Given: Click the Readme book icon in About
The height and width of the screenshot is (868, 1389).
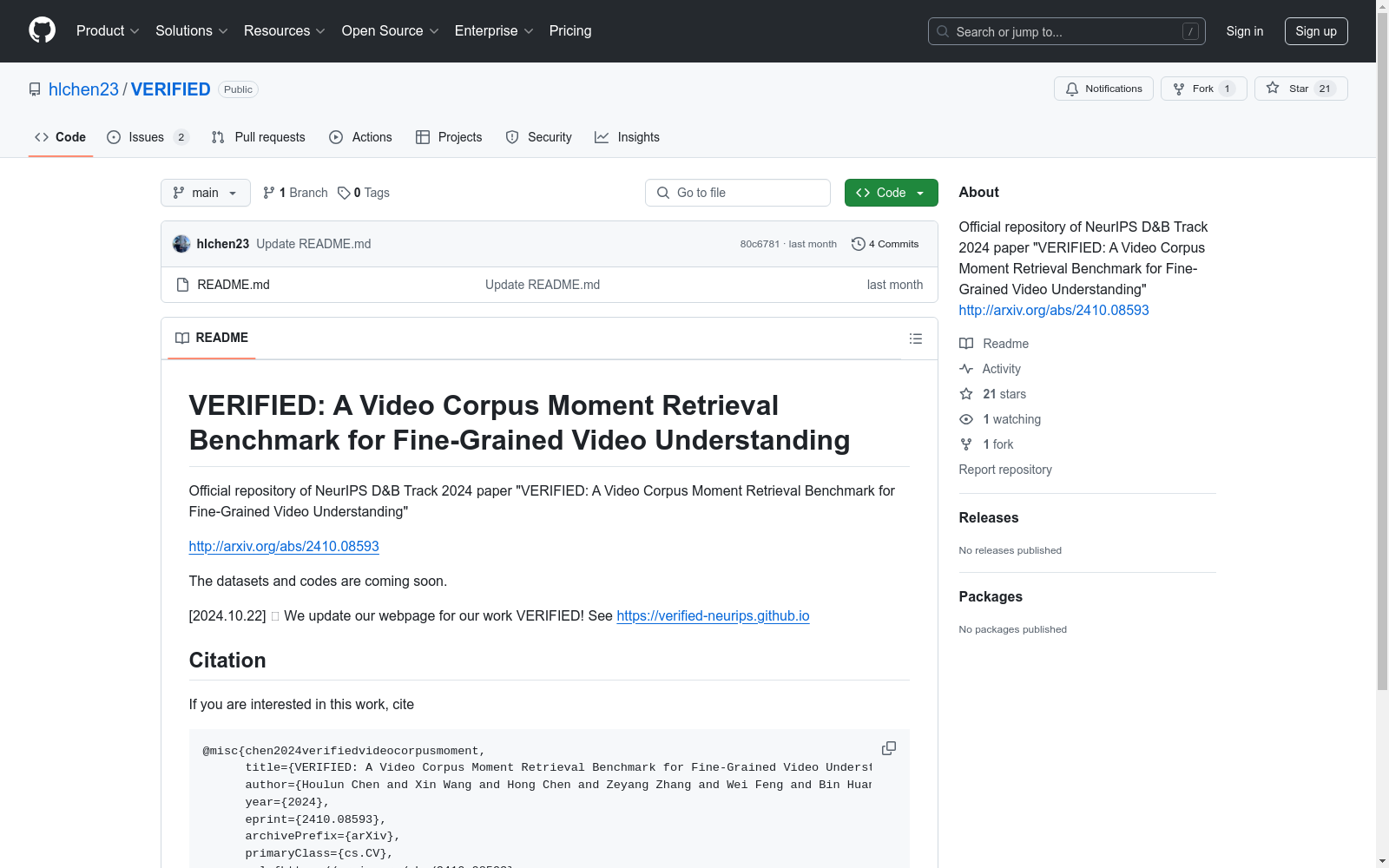Looking at the screenshot, I should coord(966,344).
